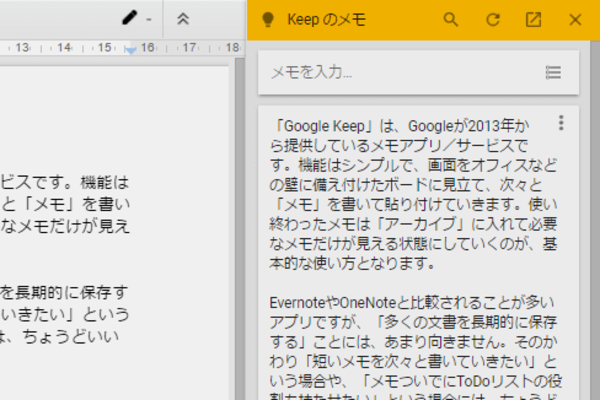Close the Keep notes panel
The image size is (600, 400).
point(575,20)
